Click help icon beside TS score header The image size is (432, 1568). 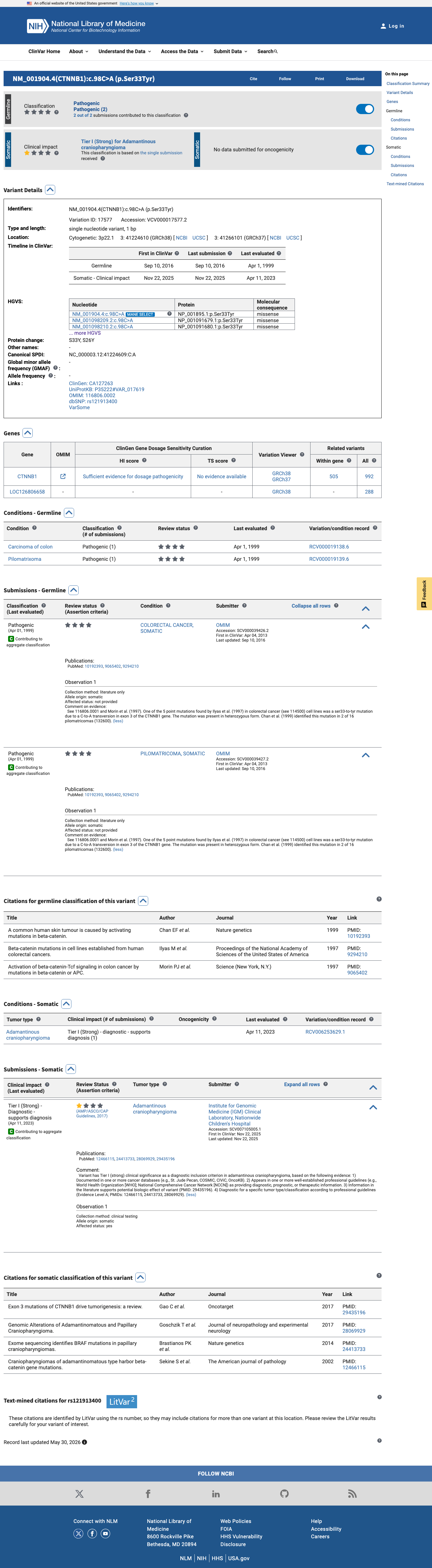coord(234,460)
